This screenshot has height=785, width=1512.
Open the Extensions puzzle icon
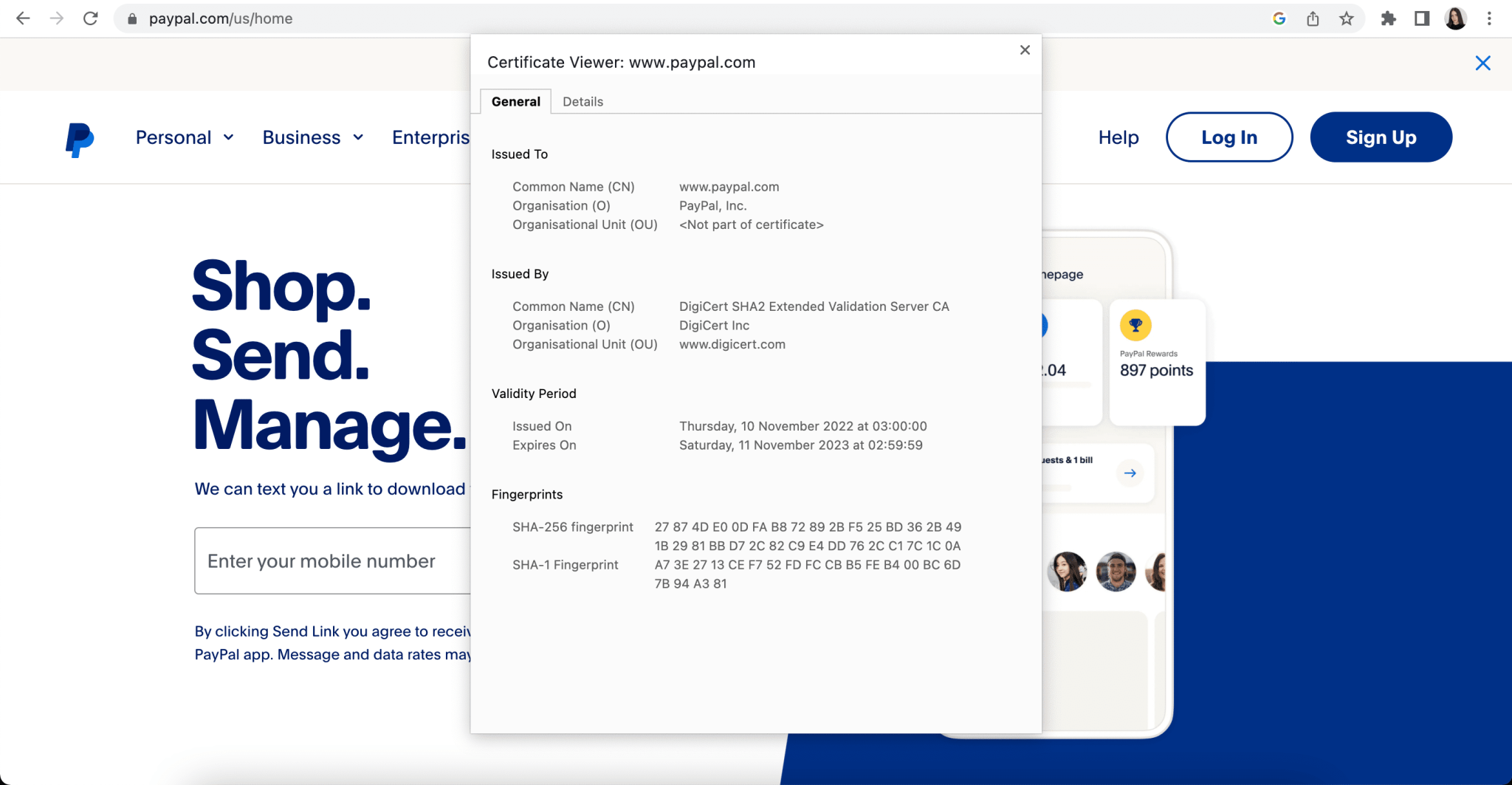[x=1388, y=18]
